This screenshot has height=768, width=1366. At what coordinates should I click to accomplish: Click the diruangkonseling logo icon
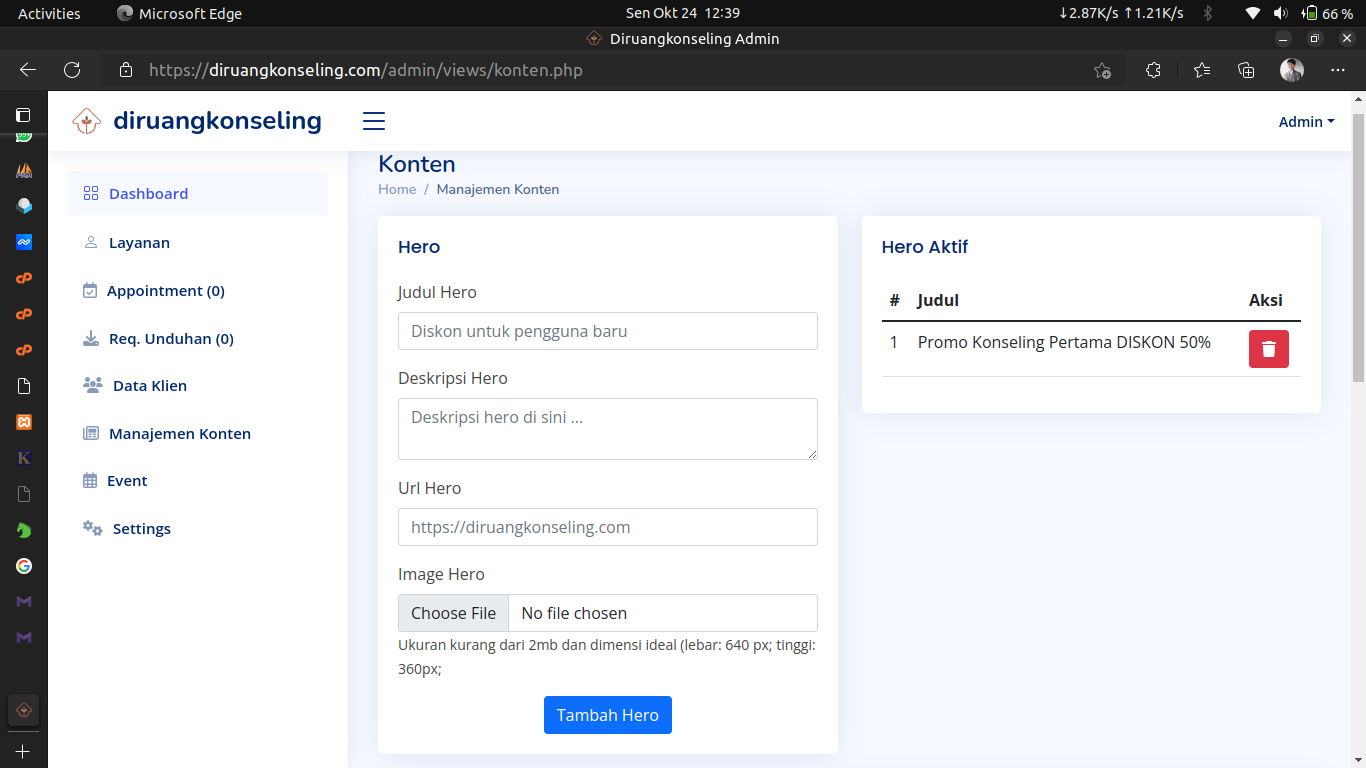point(87,121)
